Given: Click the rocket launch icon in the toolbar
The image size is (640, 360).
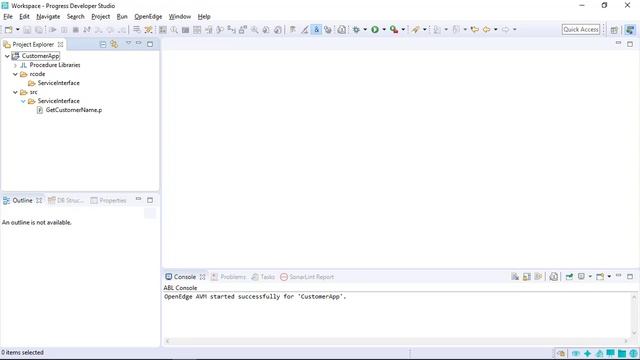Looking at the screenshot, I should [416, 30].
